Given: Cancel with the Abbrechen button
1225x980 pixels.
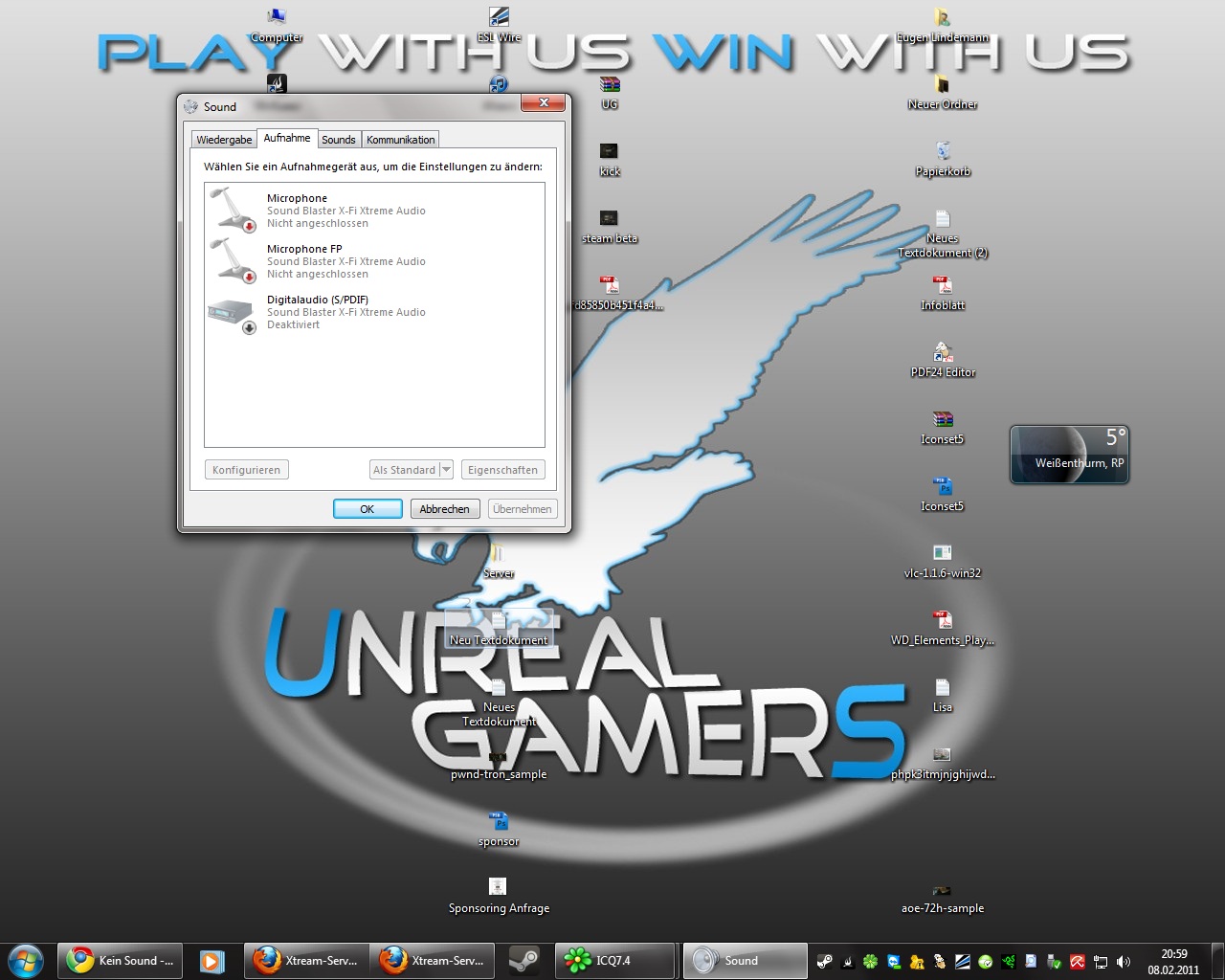Looking at the screenshot, I should [445, 509].
